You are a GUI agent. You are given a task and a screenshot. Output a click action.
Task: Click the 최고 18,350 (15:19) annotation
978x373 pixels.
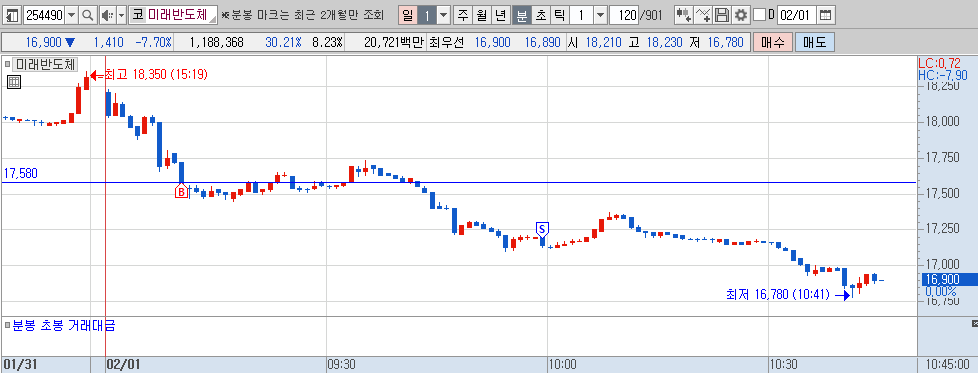(x=156, y=75)
